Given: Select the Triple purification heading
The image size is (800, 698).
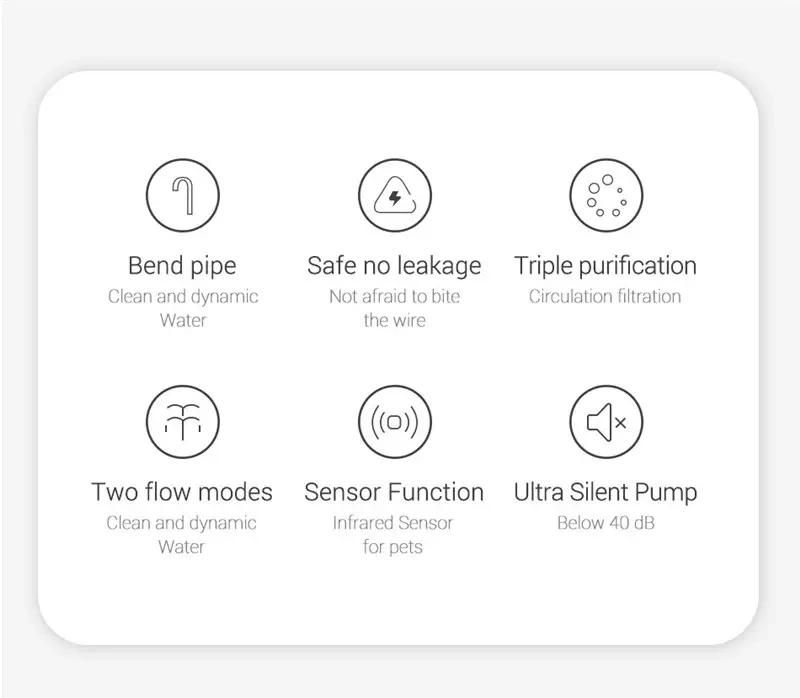Looking at the screenshot, I should click(x=605, y=266).
